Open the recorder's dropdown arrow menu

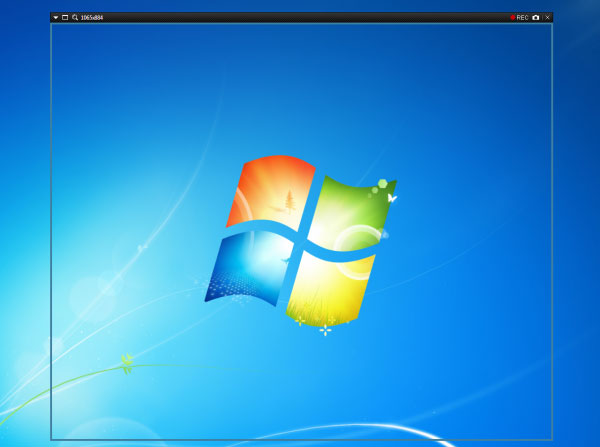[x=56, y=18]
